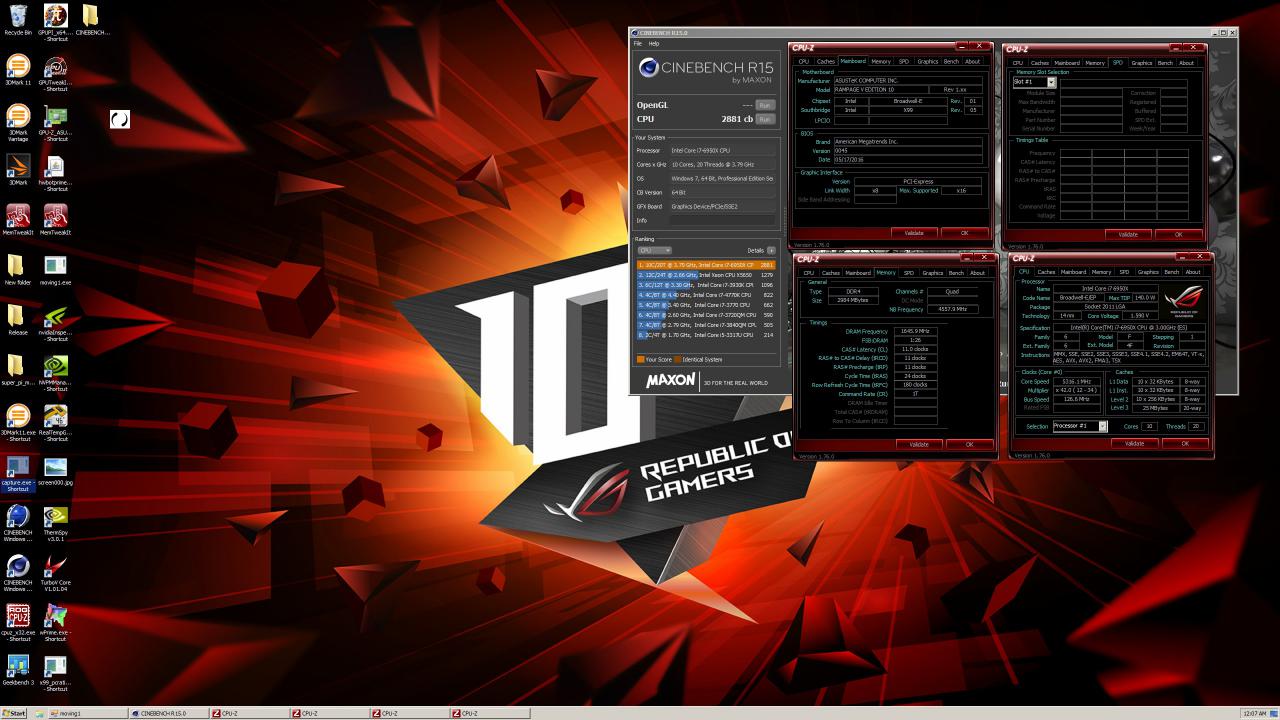The width and height of the screenshot is (1280, 720).
Task: Open Caches tab in processor CPU-Z window
Action: 1046,272
